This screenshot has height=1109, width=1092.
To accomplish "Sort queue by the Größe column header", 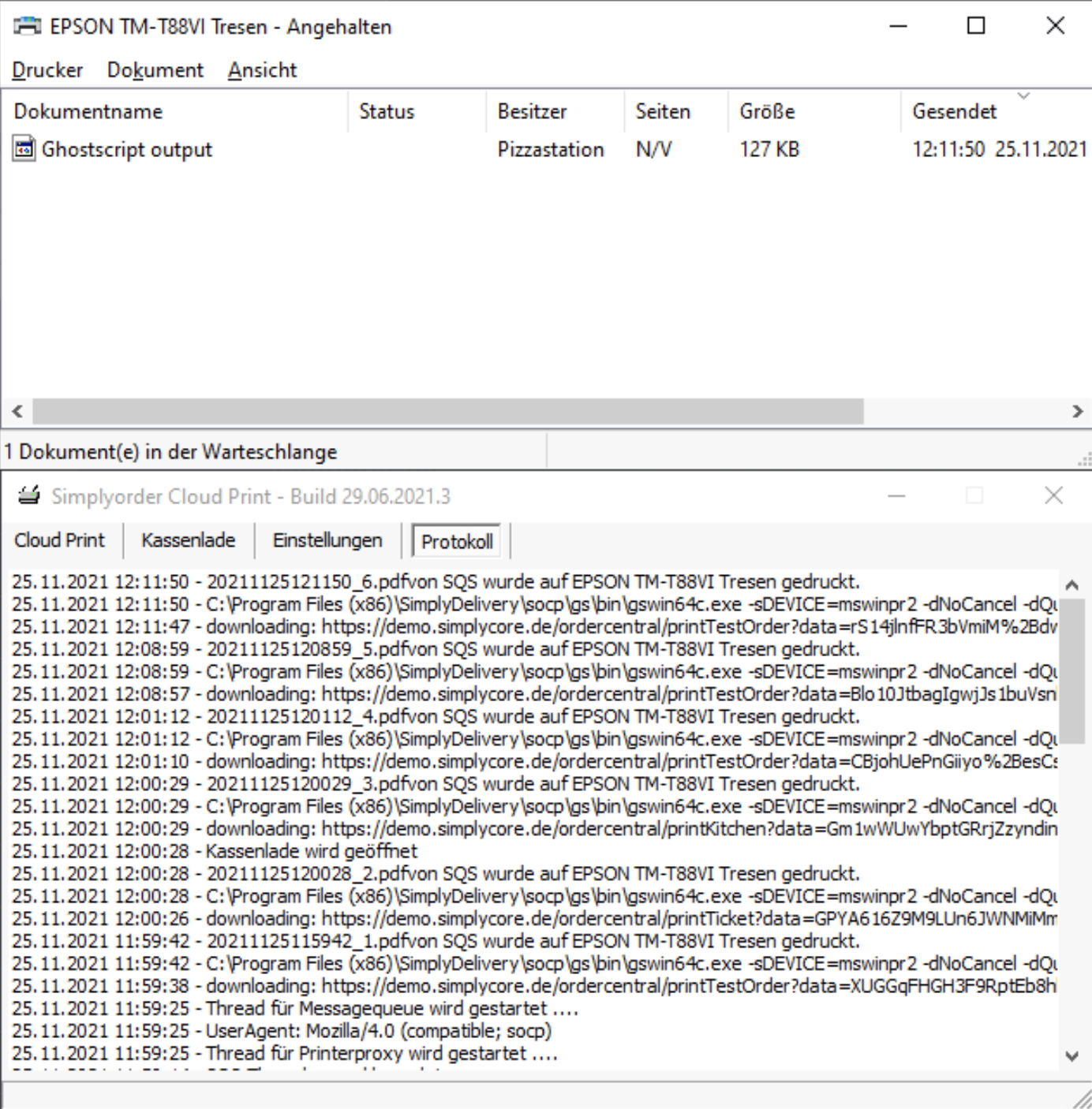I will point(814,111).
